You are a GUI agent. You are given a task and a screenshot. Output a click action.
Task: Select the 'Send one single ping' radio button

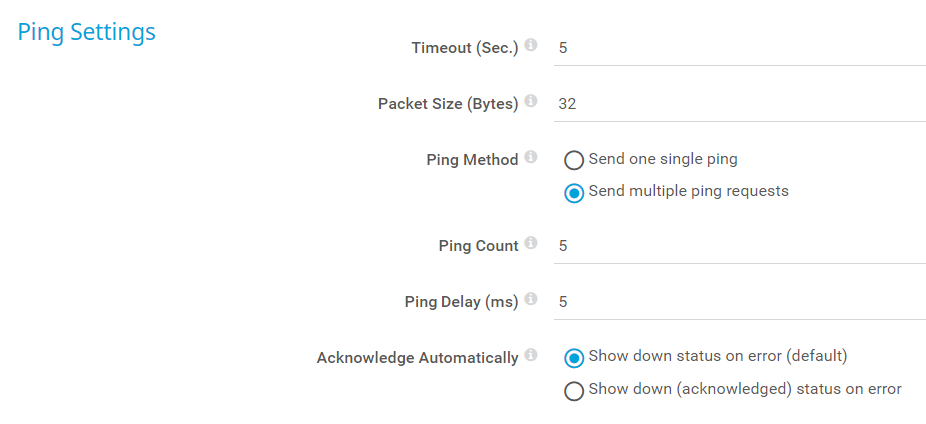point(574,160)
